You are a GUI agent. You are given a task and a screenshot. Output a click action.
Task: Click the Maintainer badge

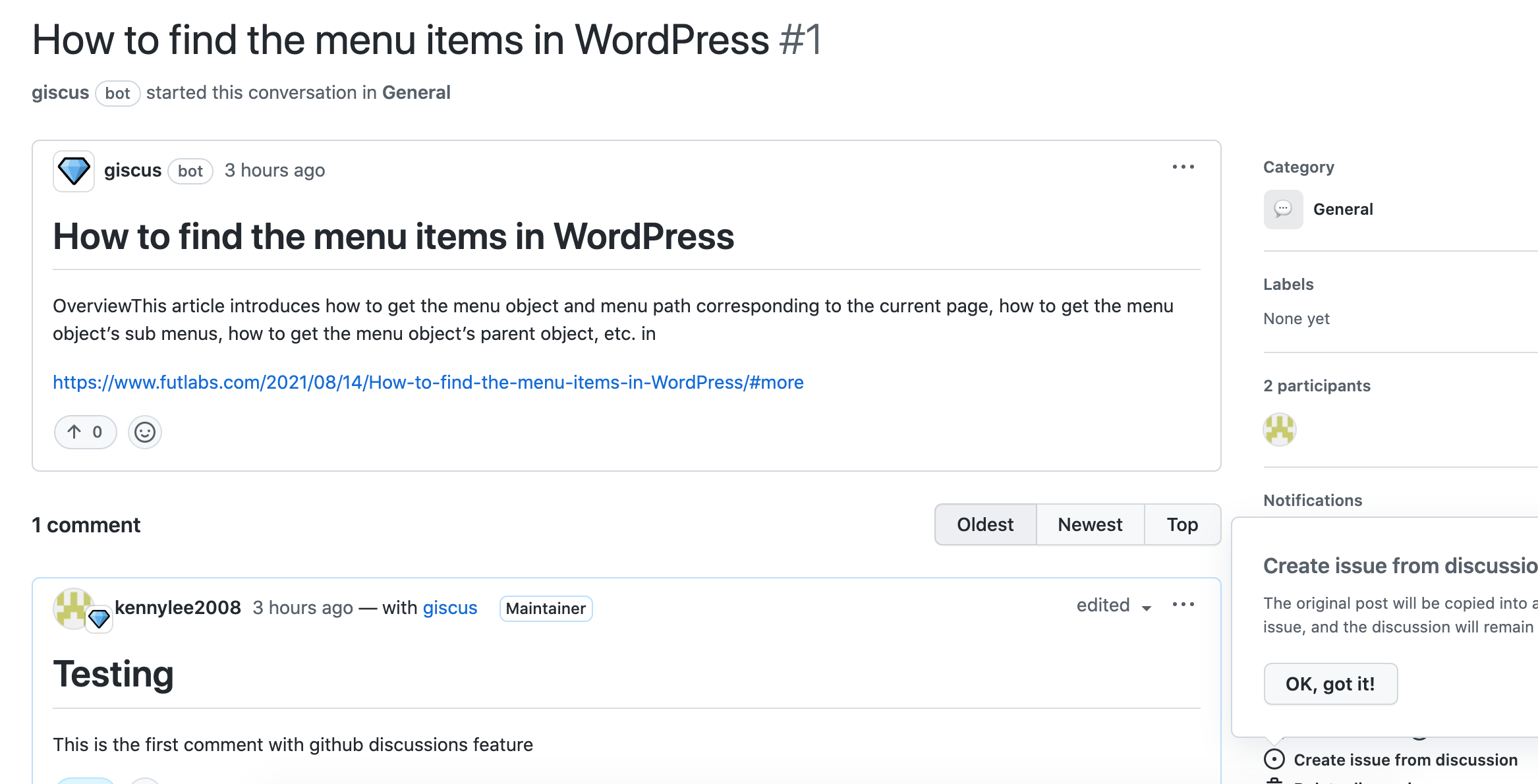pos(546,608)
